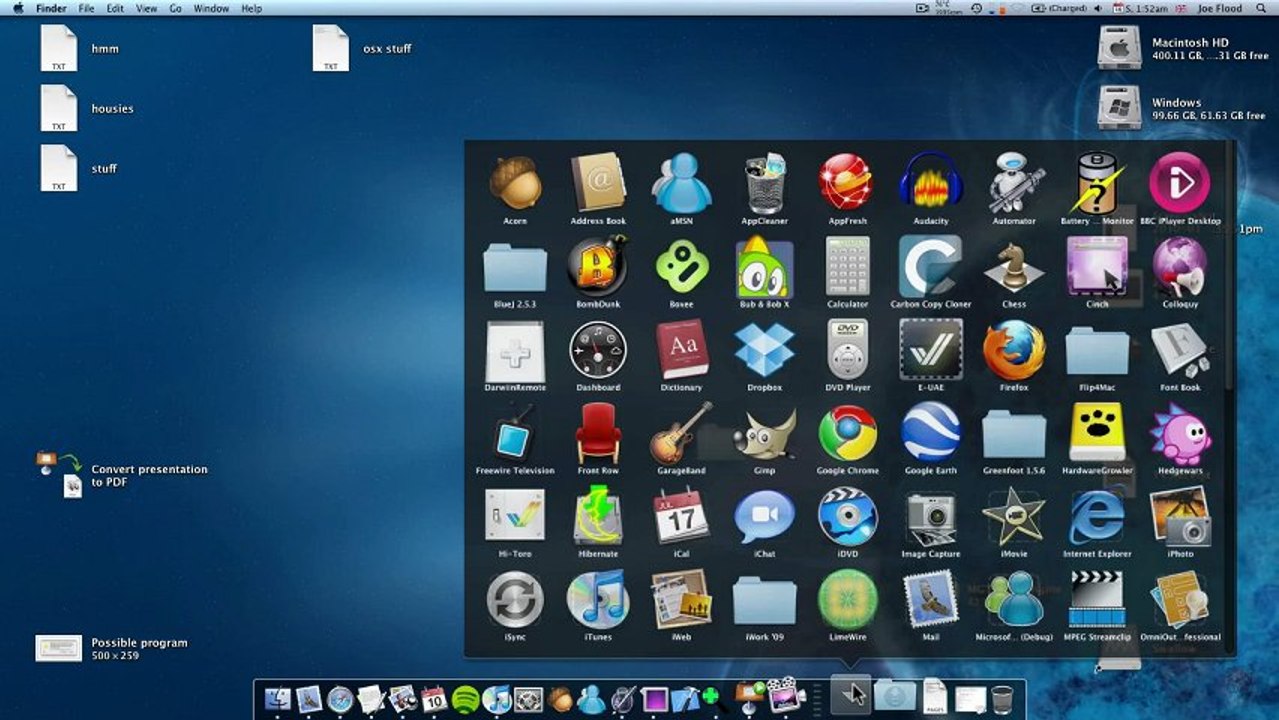Launch Address Book from the applications stack
The image size is (1279, 720).
[598, 182]
